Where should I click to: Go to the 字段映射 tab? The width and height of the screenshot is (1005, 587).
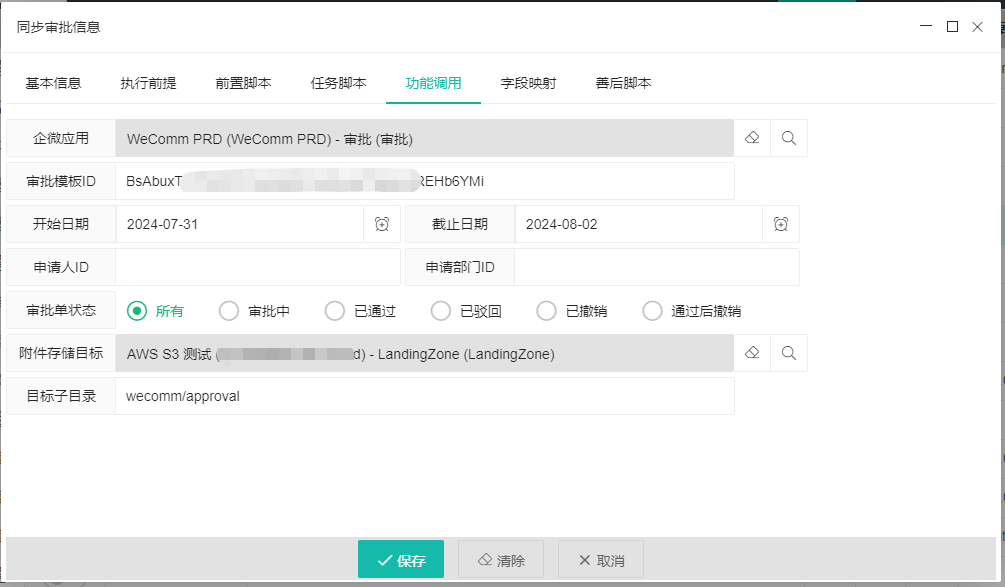coord(528,83)
